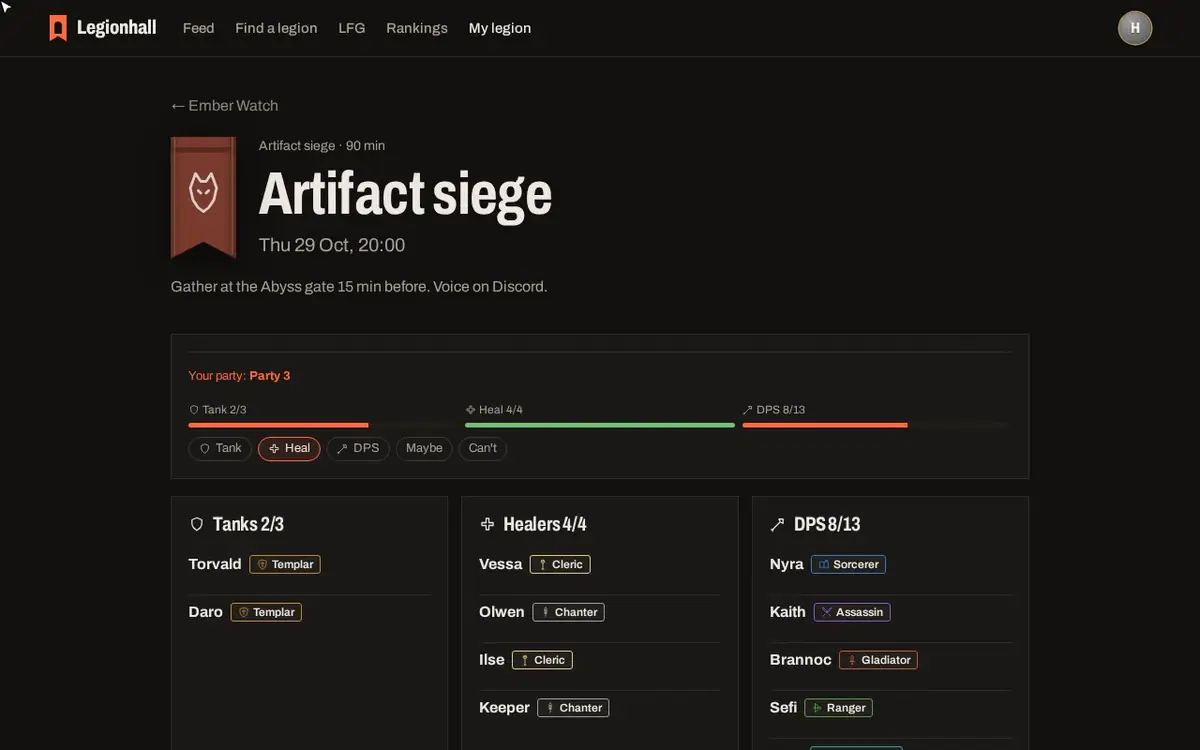This screenshot has height=750, width=1200.
Task: Click the Cleric badge next to Vessa
Action: pyautogui.click(x=560, y=564)
